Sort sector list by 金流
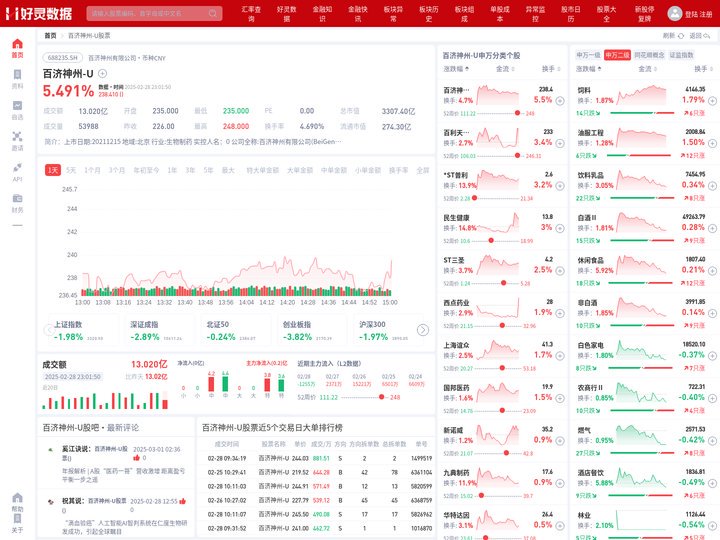Screen dimensions: 720x540 647,69
